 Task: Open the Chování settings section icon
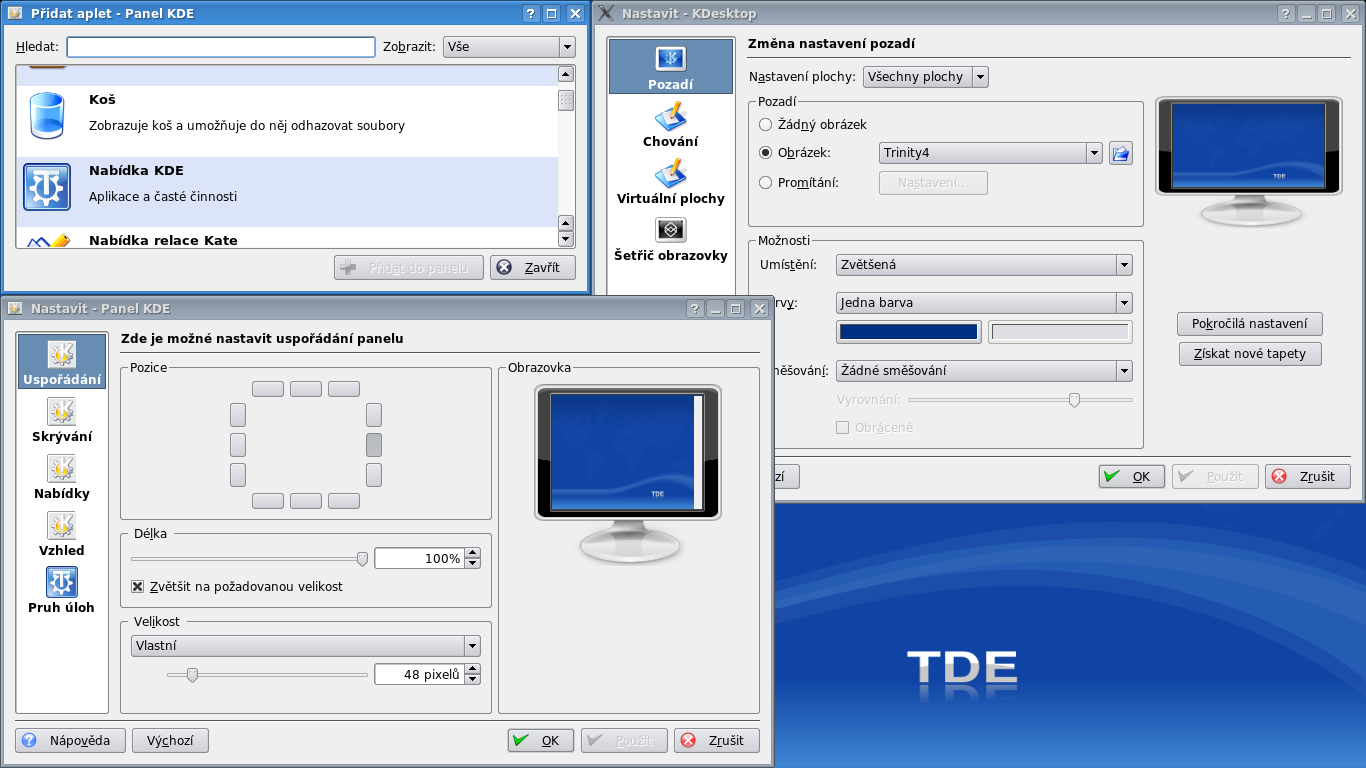point(670,118)
